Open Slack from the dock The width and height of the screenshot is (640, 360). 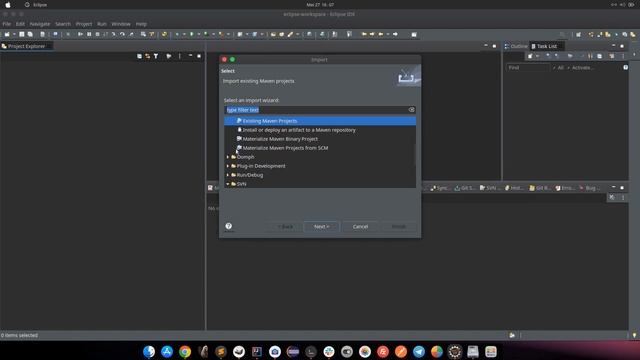click(329, 351)
